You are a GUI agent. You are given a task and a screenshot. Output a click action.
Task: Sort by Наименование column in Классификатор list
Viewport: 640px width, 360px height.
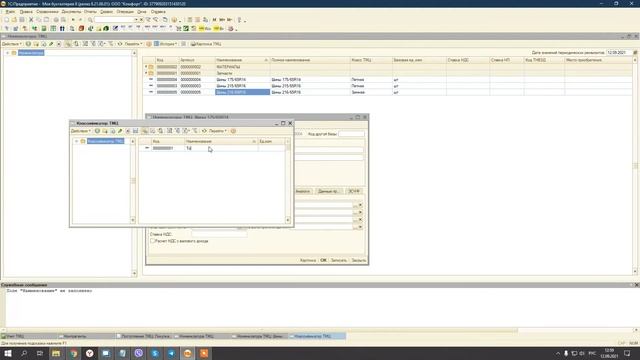221,141
